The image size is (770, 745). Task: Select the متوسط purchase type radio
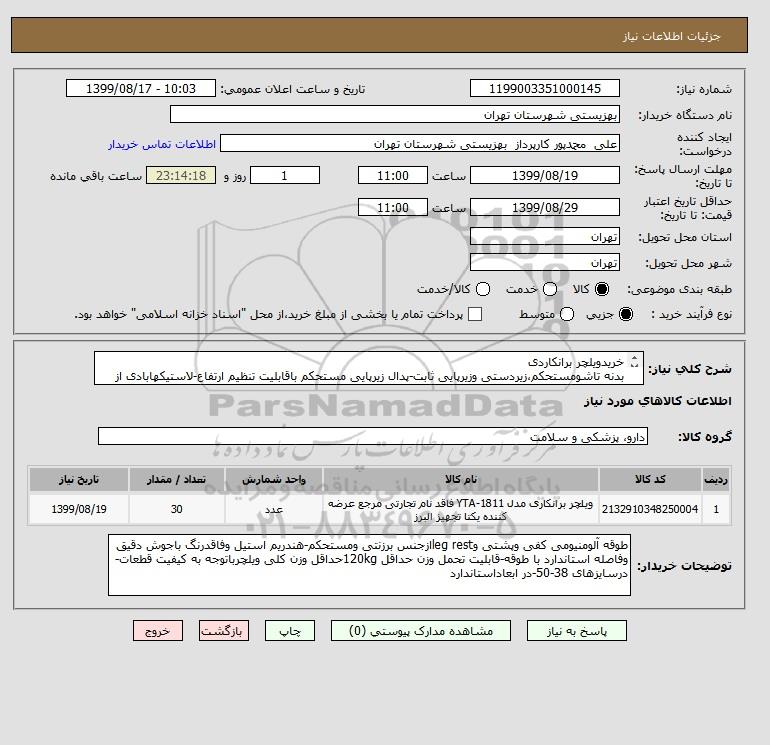[567, 314]
